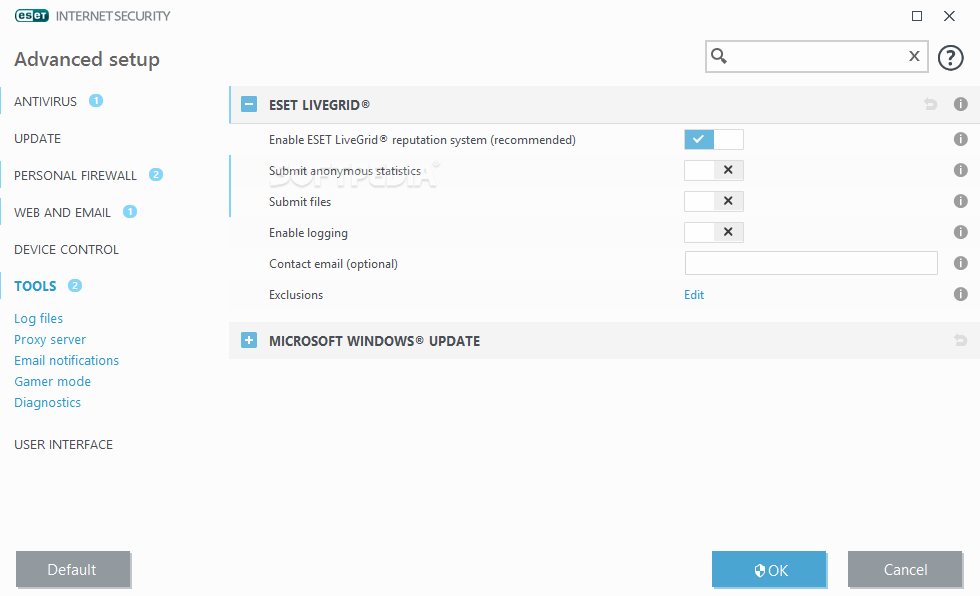Click the ESET logo in title bar
The width and height of the screenshot is (980, 596).
point(31,16)
